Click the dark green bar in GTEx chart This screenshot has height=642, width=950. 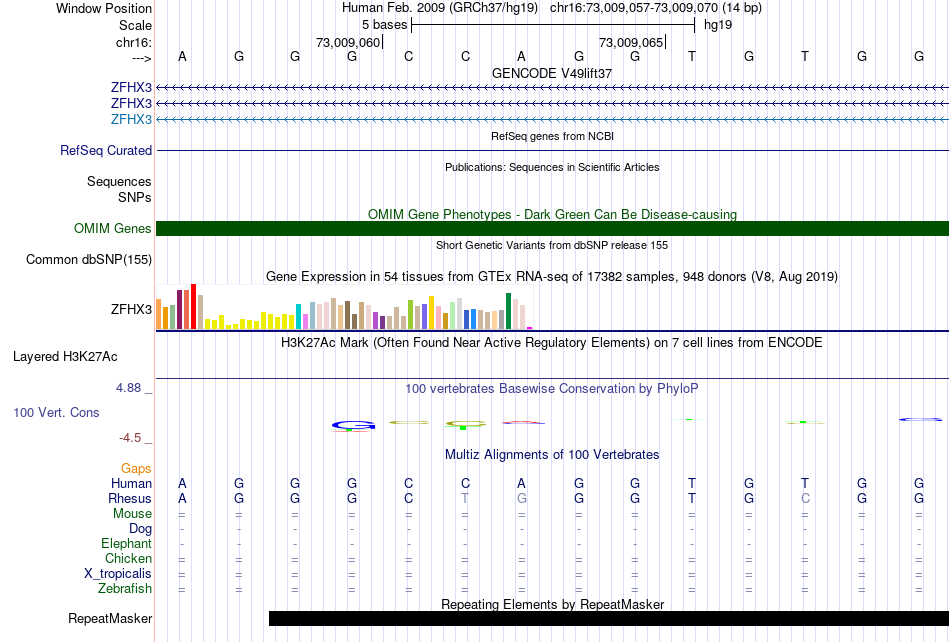tap(508, 311)
